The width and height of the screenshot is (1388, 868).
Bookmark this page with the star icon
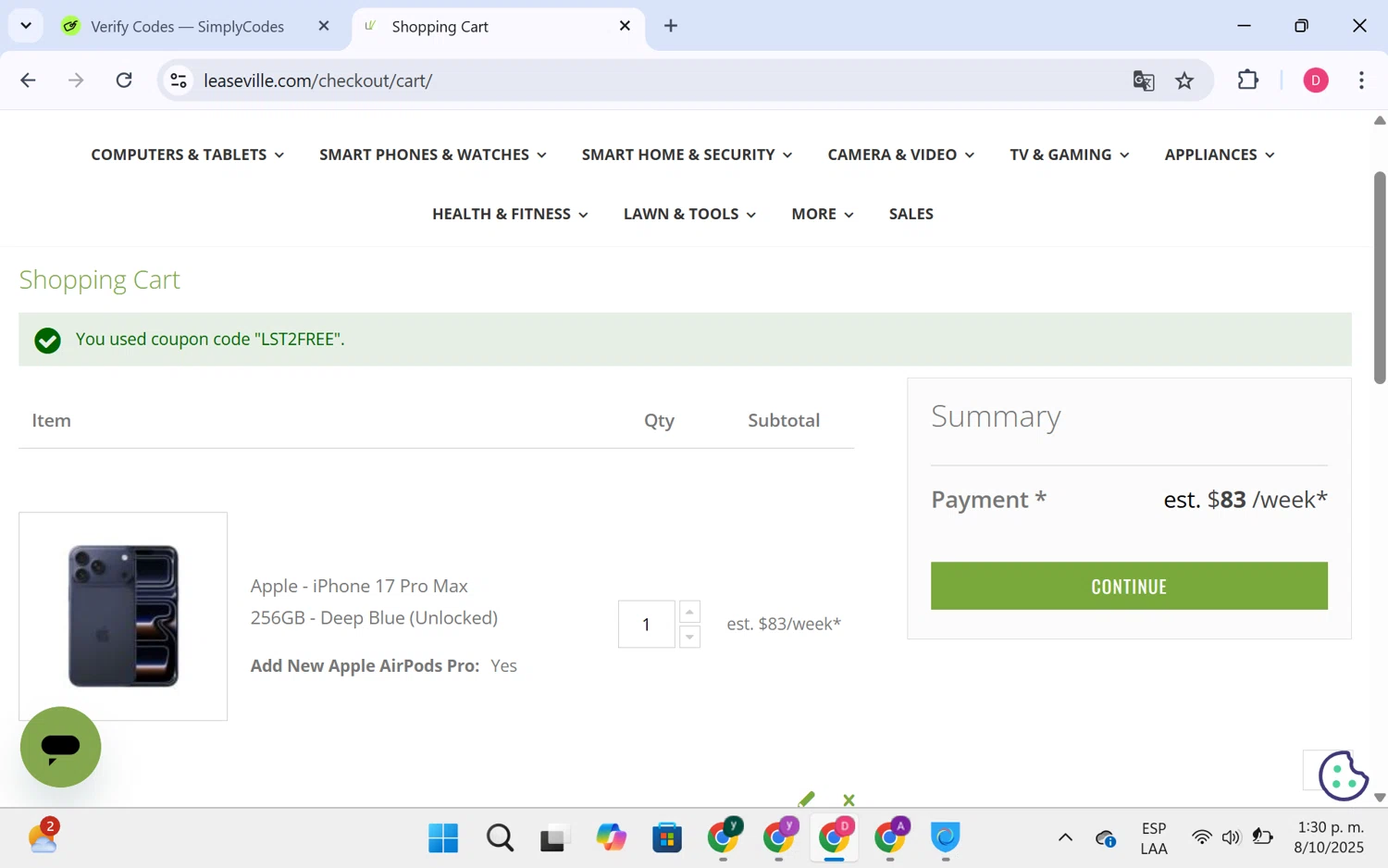[1184, 81]
